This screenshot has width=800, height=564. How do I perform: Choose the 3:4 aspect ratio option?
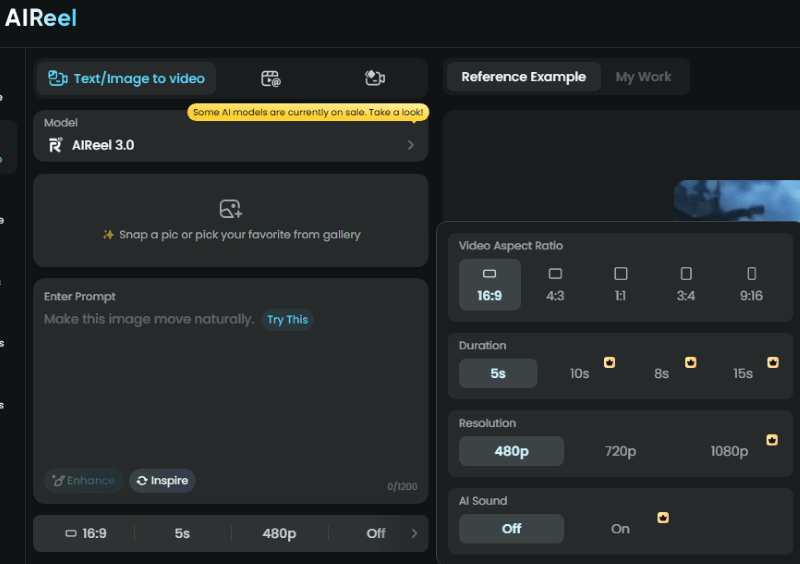pyautogui.click(x=686, y=285)
